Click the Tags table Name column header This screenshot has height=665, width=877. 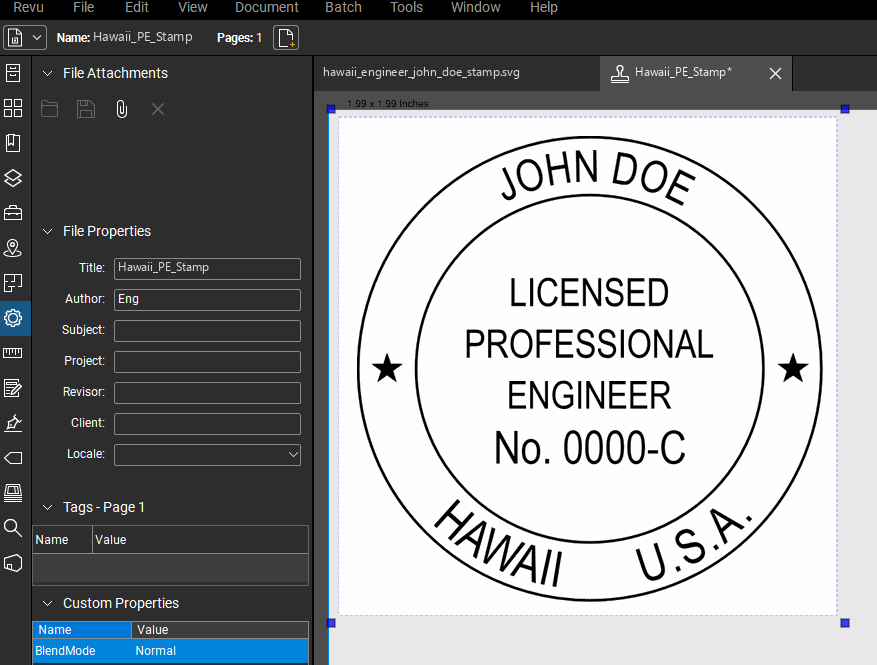point(62,540)
